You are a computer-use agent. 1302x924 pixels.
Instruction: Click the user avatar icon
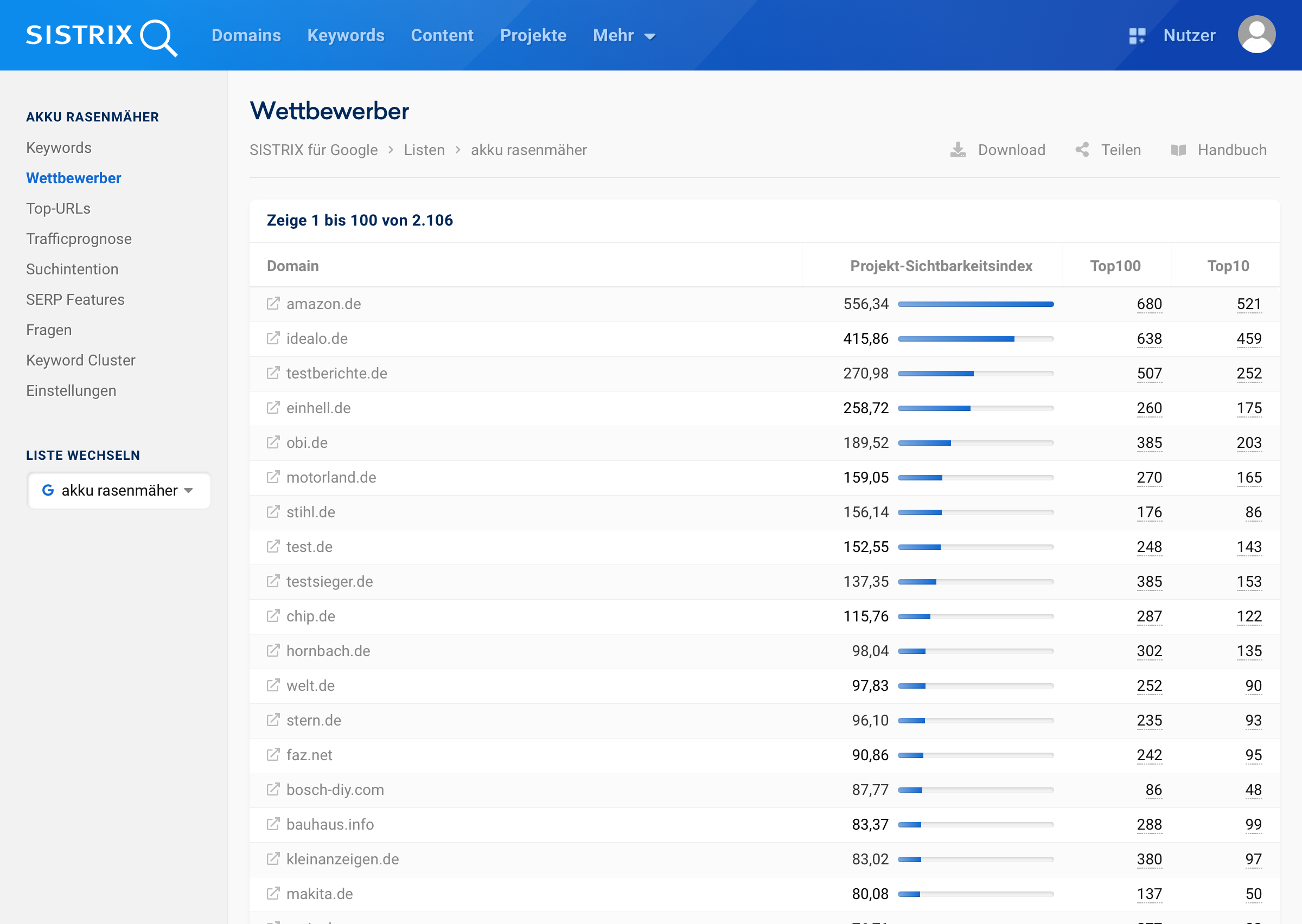(x=1256, y=35)
